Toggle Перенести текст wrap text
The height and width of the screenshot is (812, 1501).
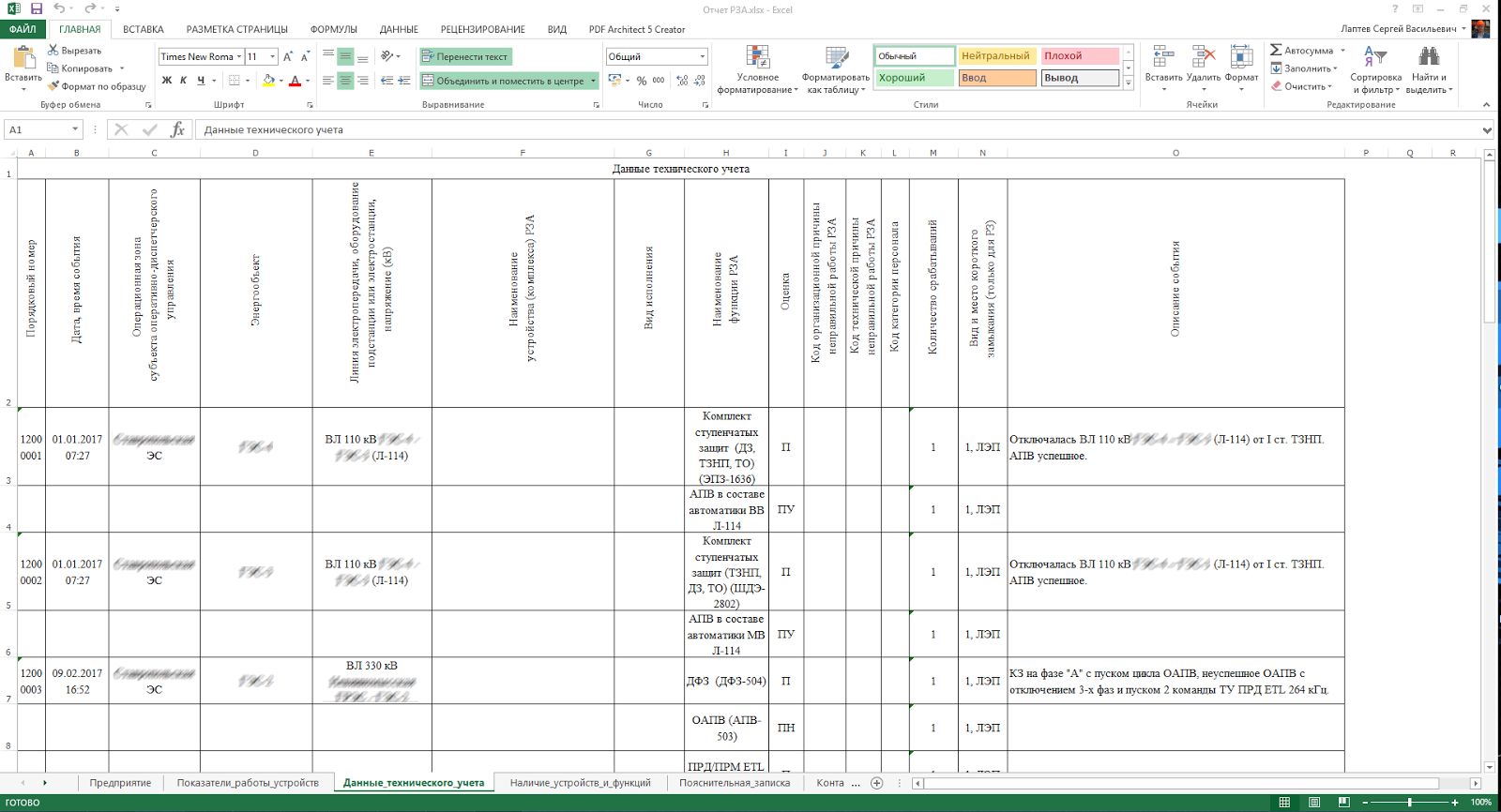465,56
